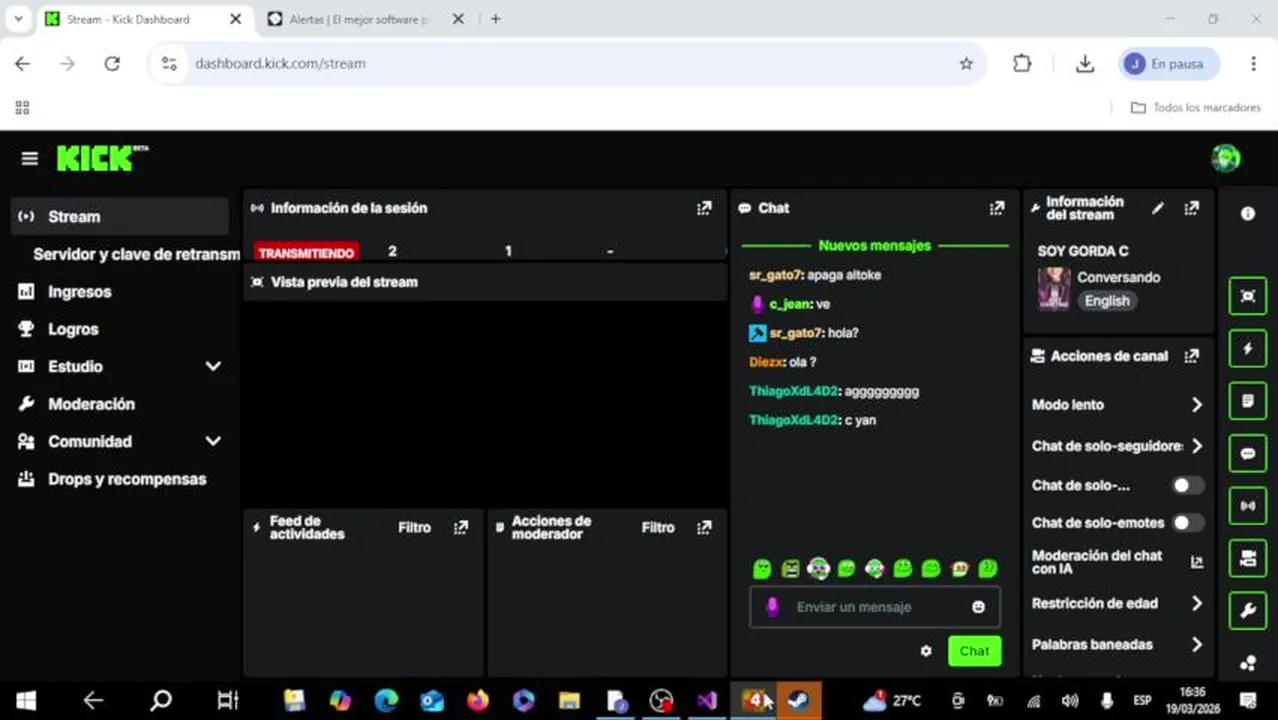Image resolution: width=1278 pixels, height=720 pixels.
Task: Click the purple identity badge in message field
Action: tap(772, 607)
